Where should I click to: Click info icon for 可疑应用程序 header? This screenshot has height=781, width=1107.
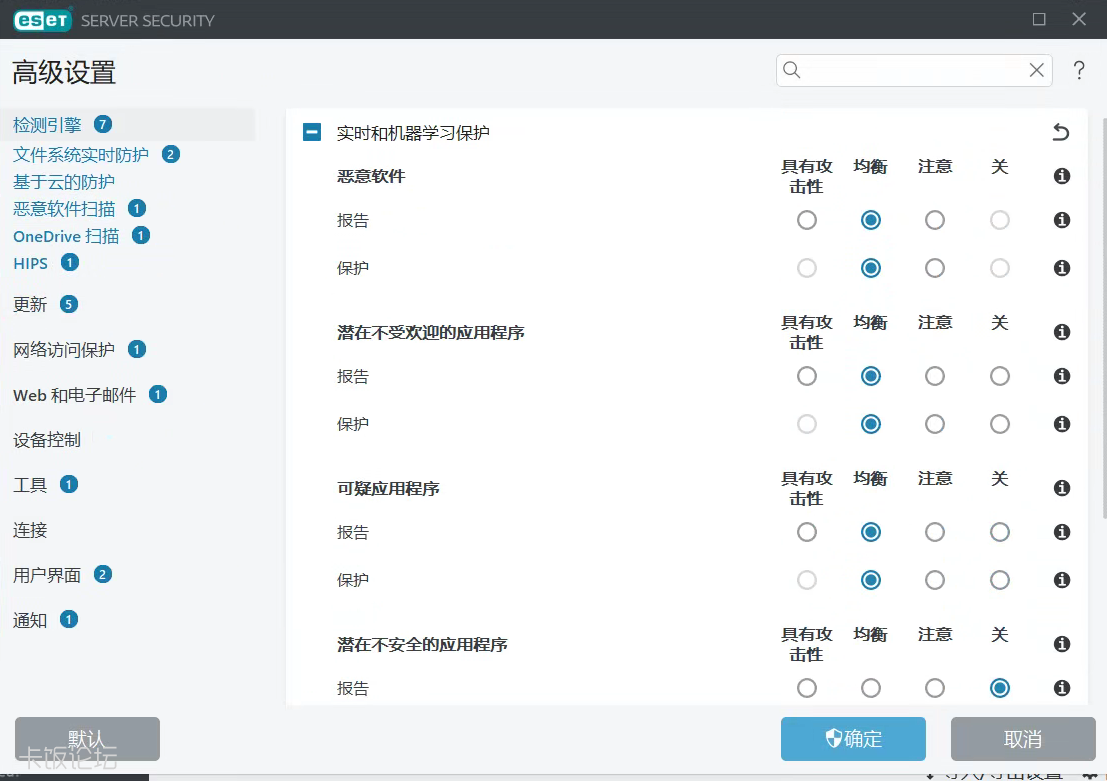[x=1061, y=488]
